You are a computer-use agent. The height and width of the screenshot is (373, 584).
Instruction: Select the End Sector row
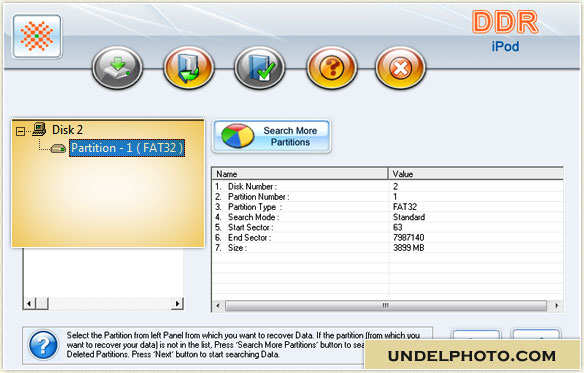pos(387,238)
